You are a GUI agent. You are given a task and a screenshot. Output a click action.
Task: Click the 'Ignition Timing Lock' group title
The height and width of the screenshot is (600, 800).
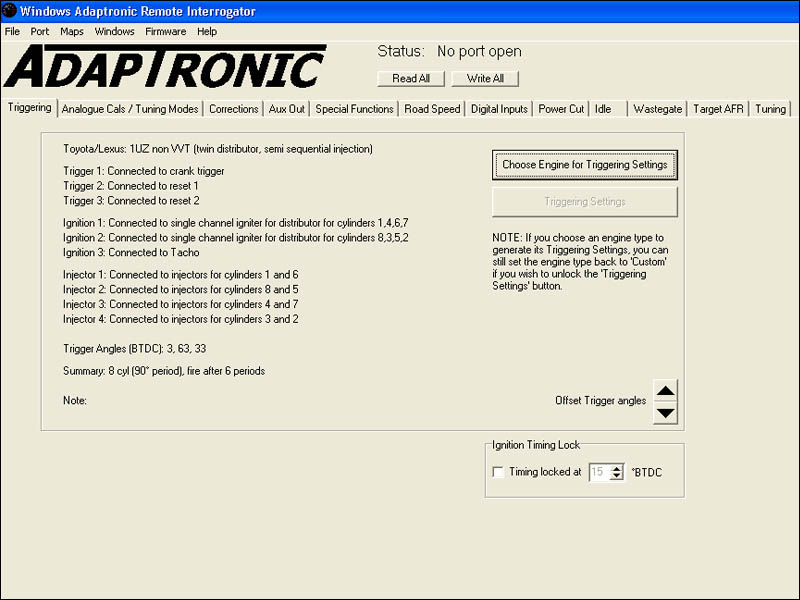tap(536, 445)
